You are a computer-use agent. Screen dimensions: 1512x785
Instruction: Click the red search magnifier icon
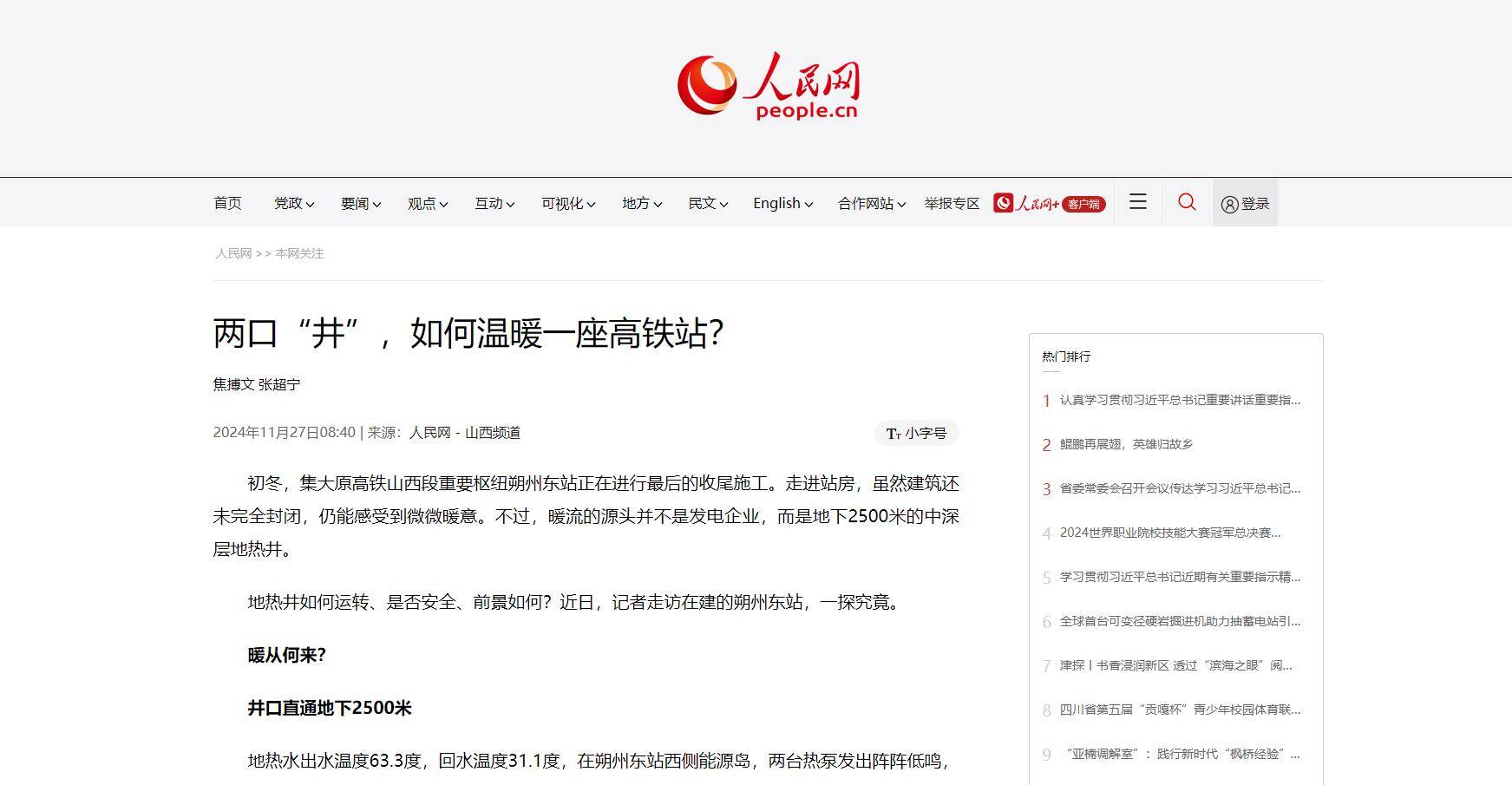pyautogui.click(x=1187, y=202)
